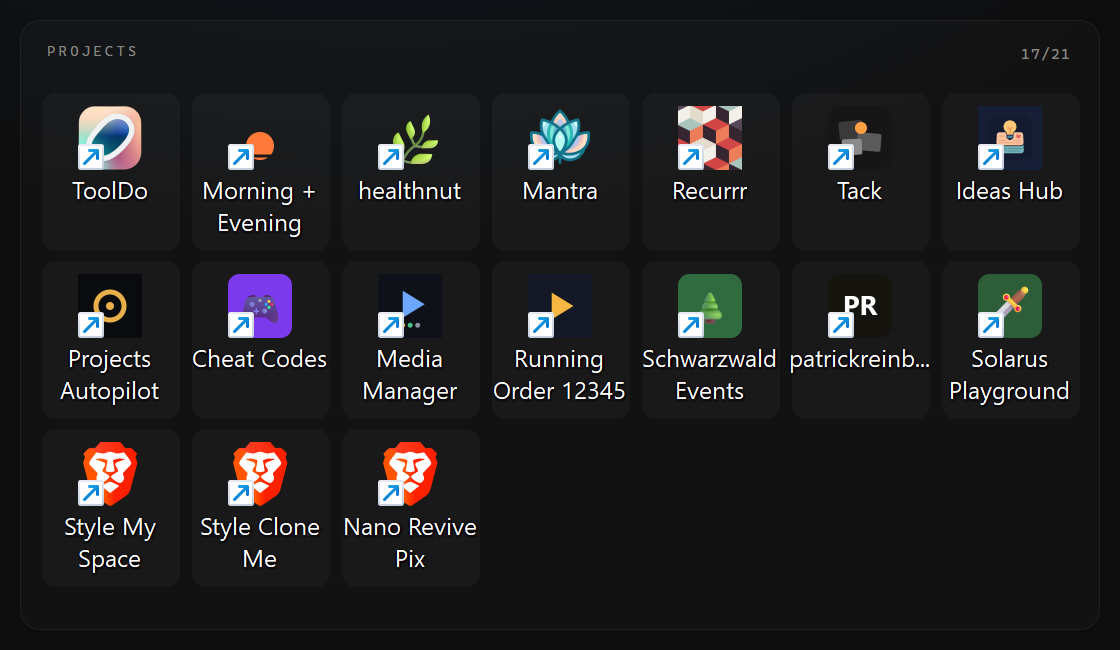
Task: Click the 17/21 counter
Action: (1045, 54)
